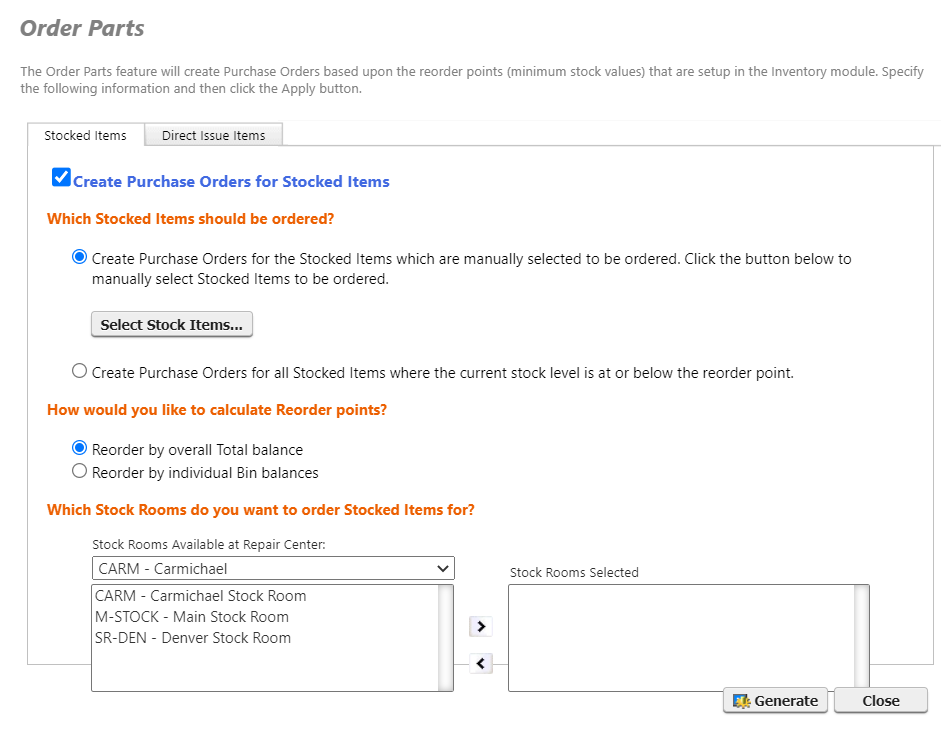This screenshot has height=730, width=943.
Task: Click the right arrow to add stock room
Action: pos(481,626)
